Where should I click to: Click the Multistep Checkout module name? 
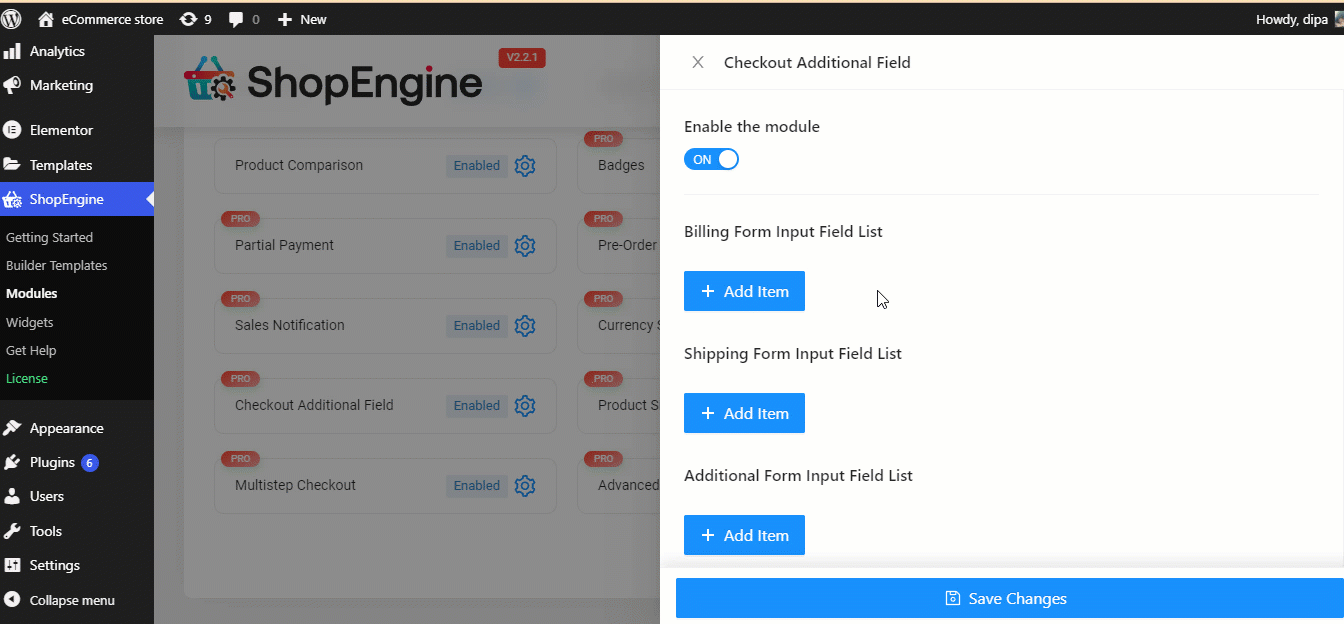coord(295,485)
